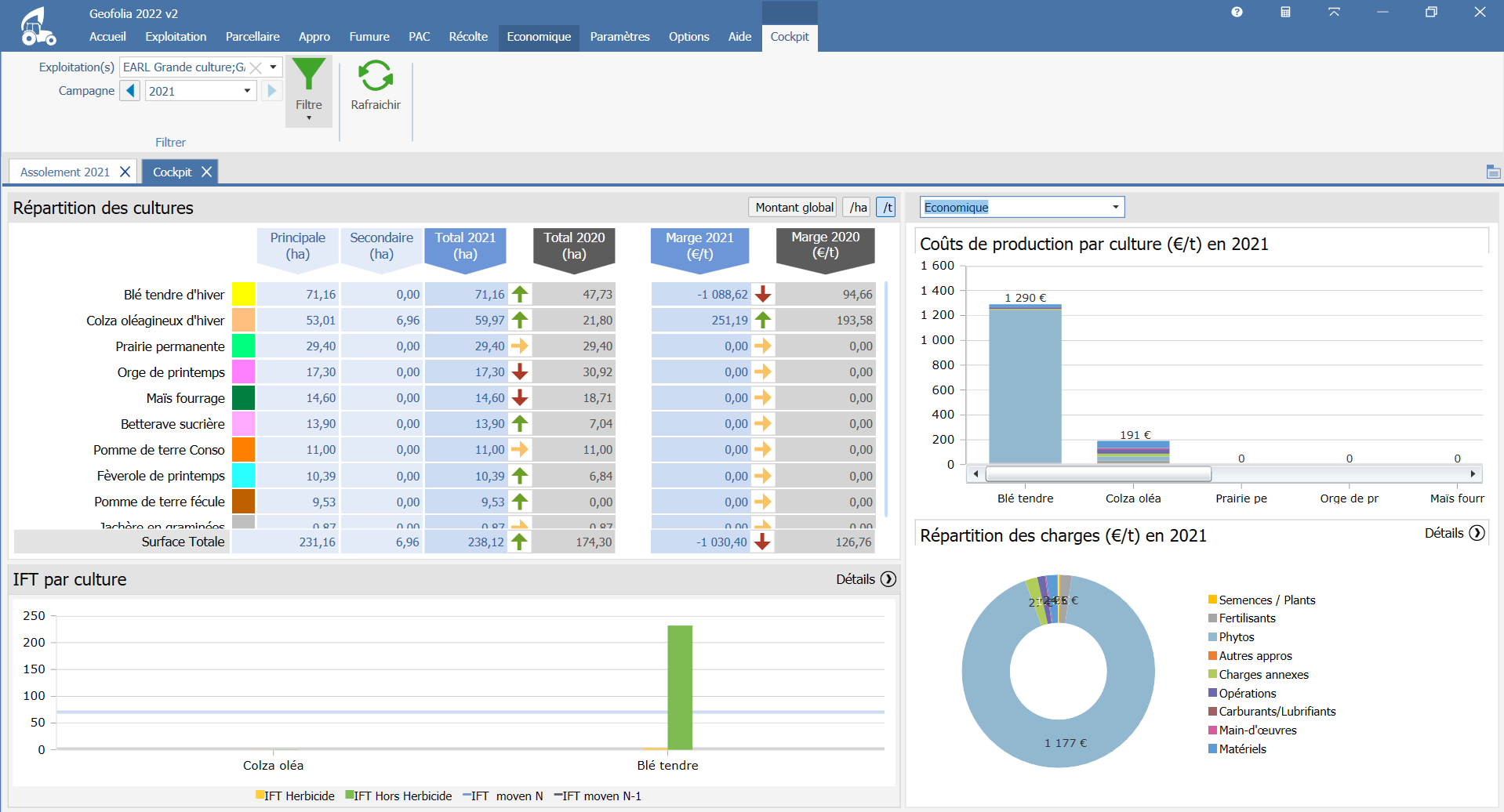Close the Assolement 2021 tab
Viewport: 1504px width, 812px height.
[x=125, y=172]
